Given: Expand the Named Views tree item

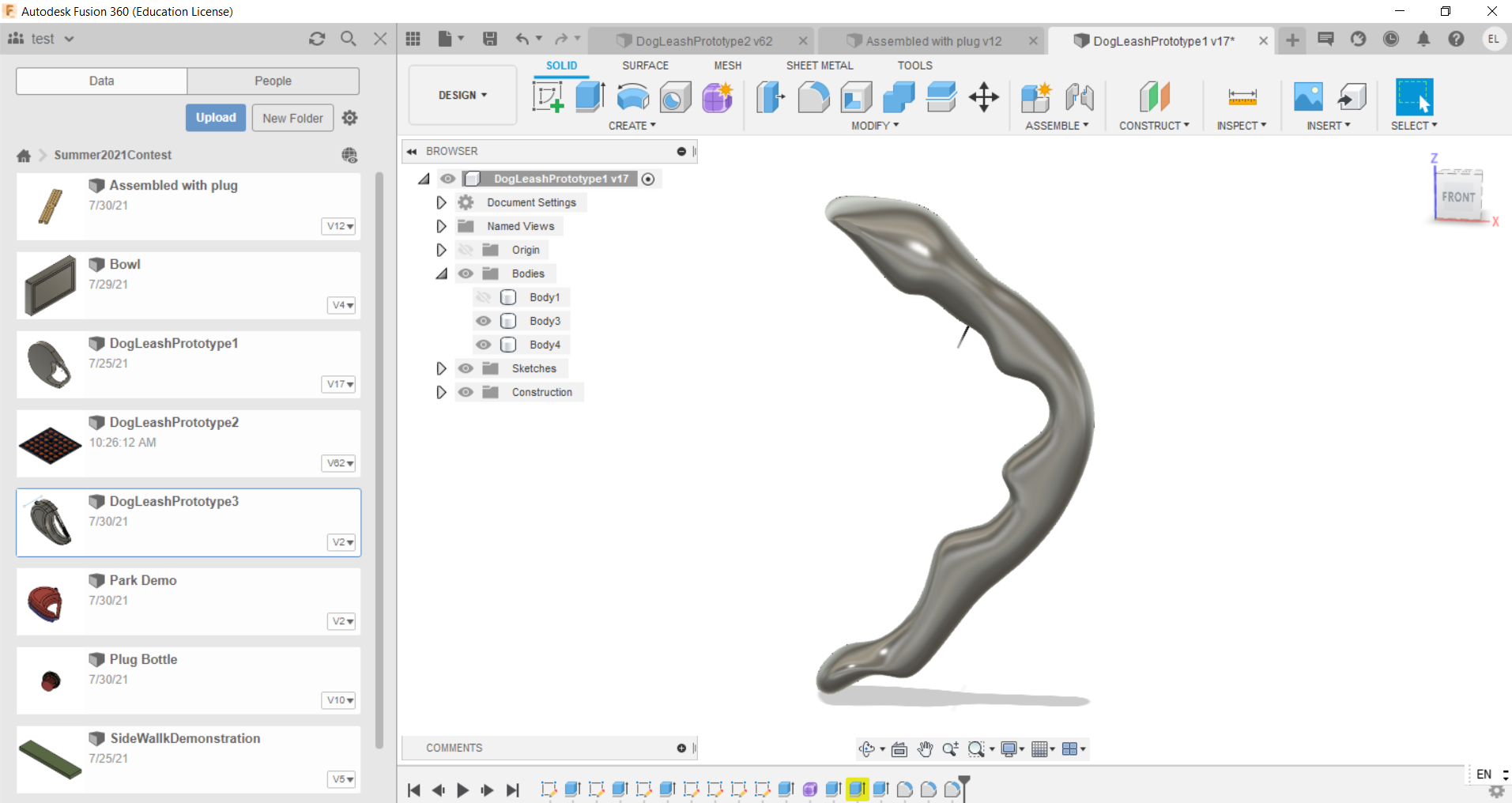Looking at the screenshot, I should pyautogui.click(x=441, y=226).
